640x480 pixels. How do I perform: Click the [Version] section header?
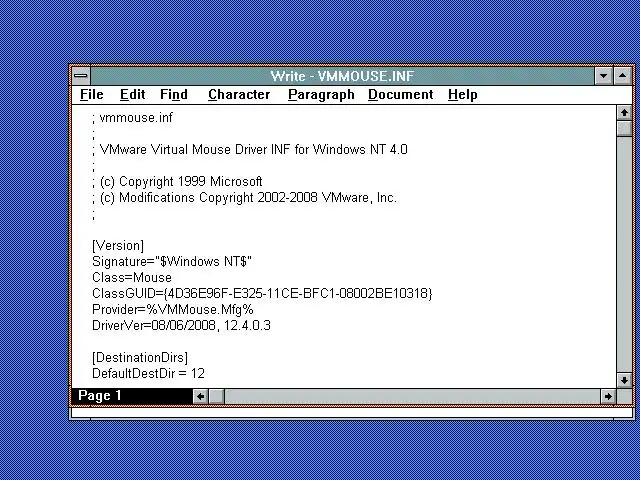pos(118,246)
